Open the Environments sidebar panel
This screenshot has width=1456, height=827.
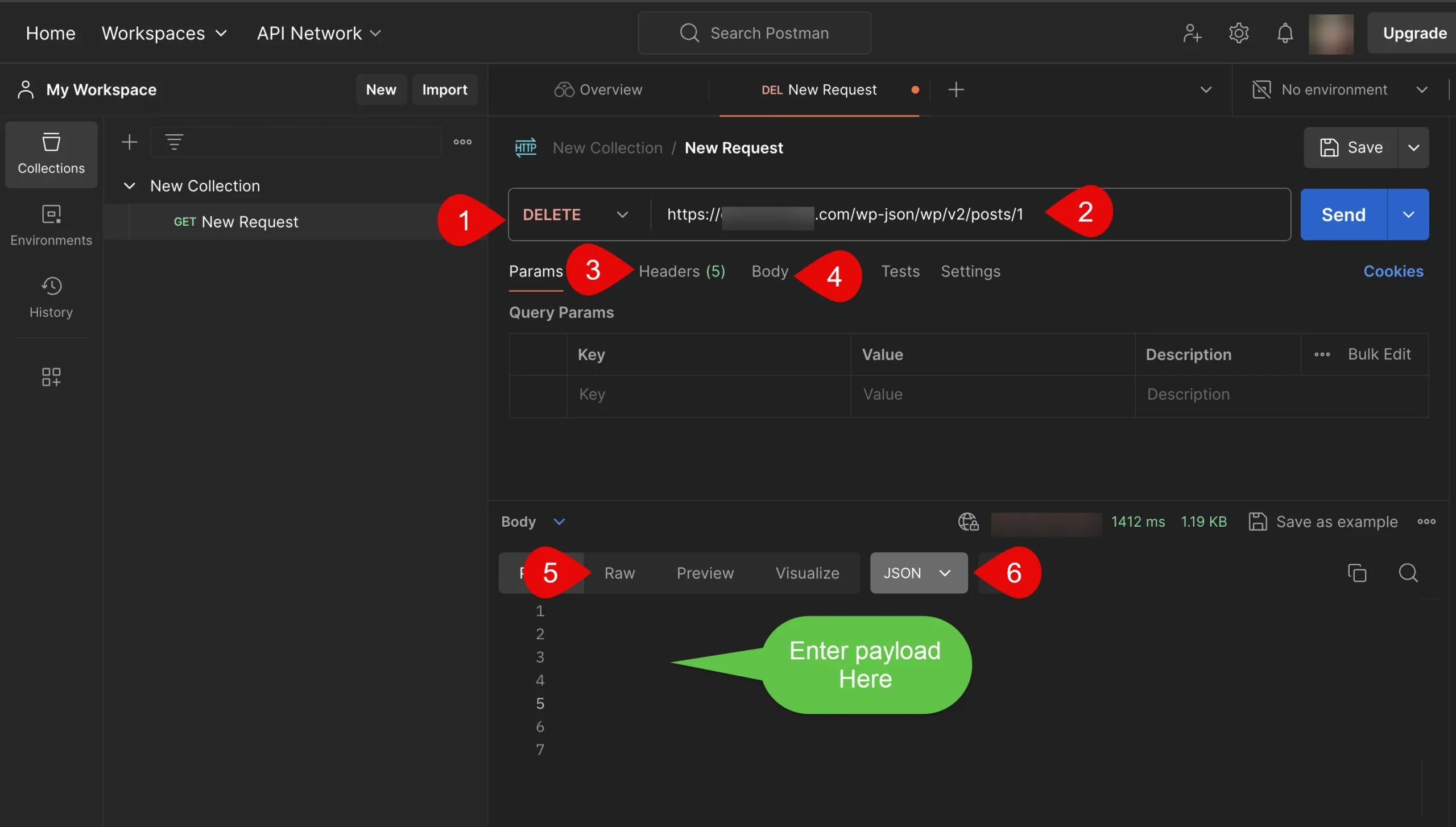click(51, 225)
